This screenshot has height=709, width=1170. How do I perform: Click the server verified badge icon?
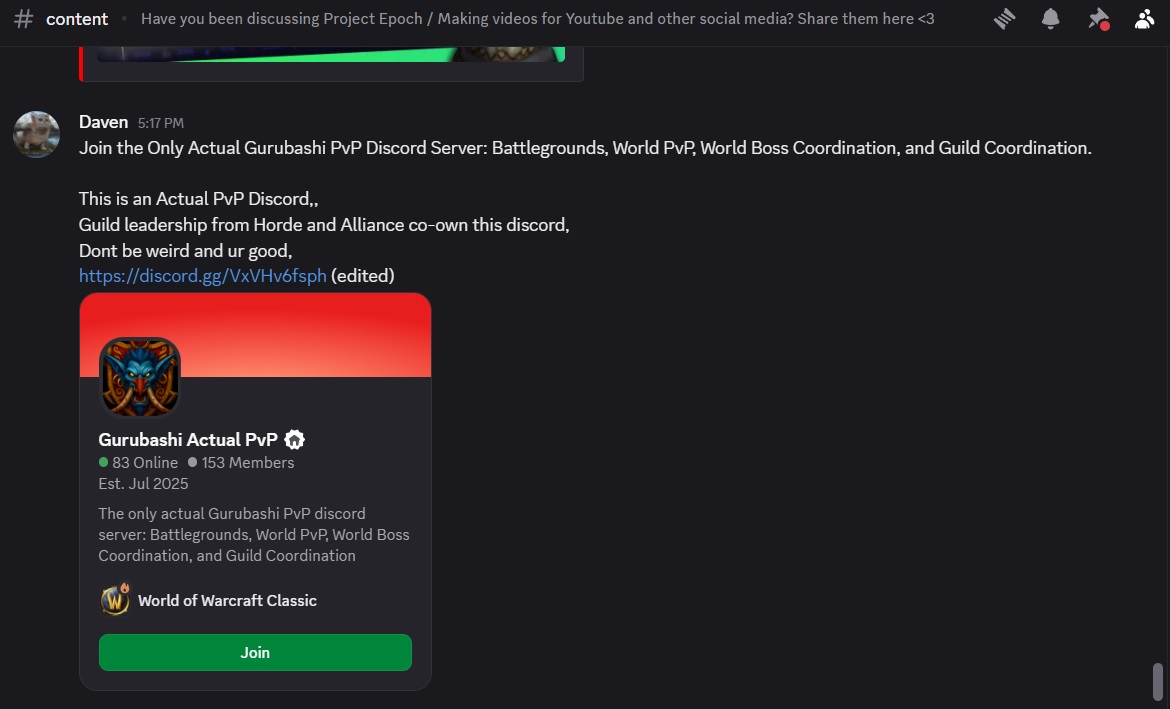coord(295,440)
